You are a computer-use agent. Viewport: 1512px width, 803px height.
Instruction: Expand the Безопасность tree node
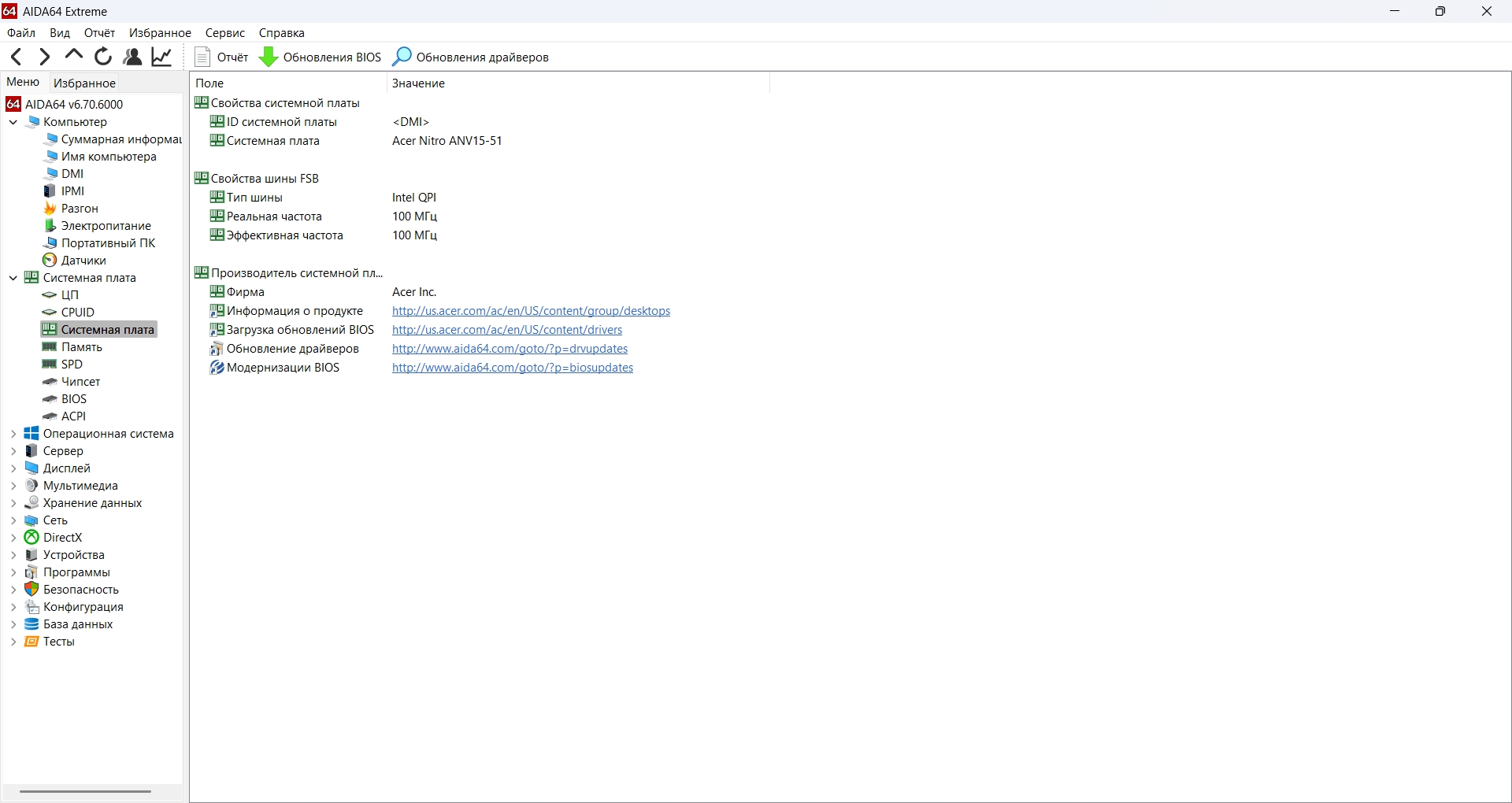13,590
